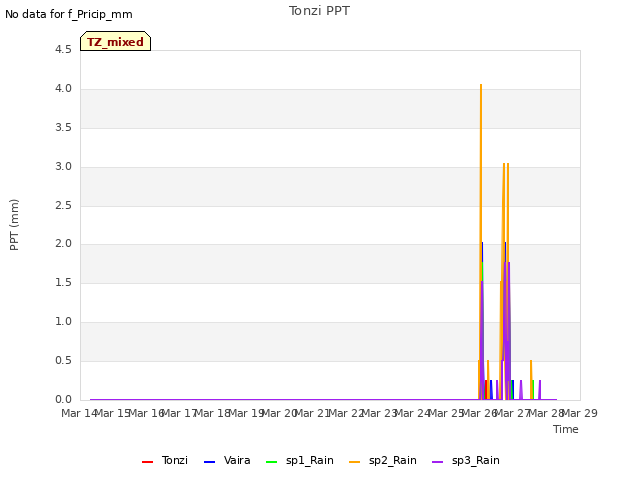Image resolution: width=640 pixels, height=480 pixels.
Task: Click the 4.5 y-axis tick label
Action: tap(63, 50)
